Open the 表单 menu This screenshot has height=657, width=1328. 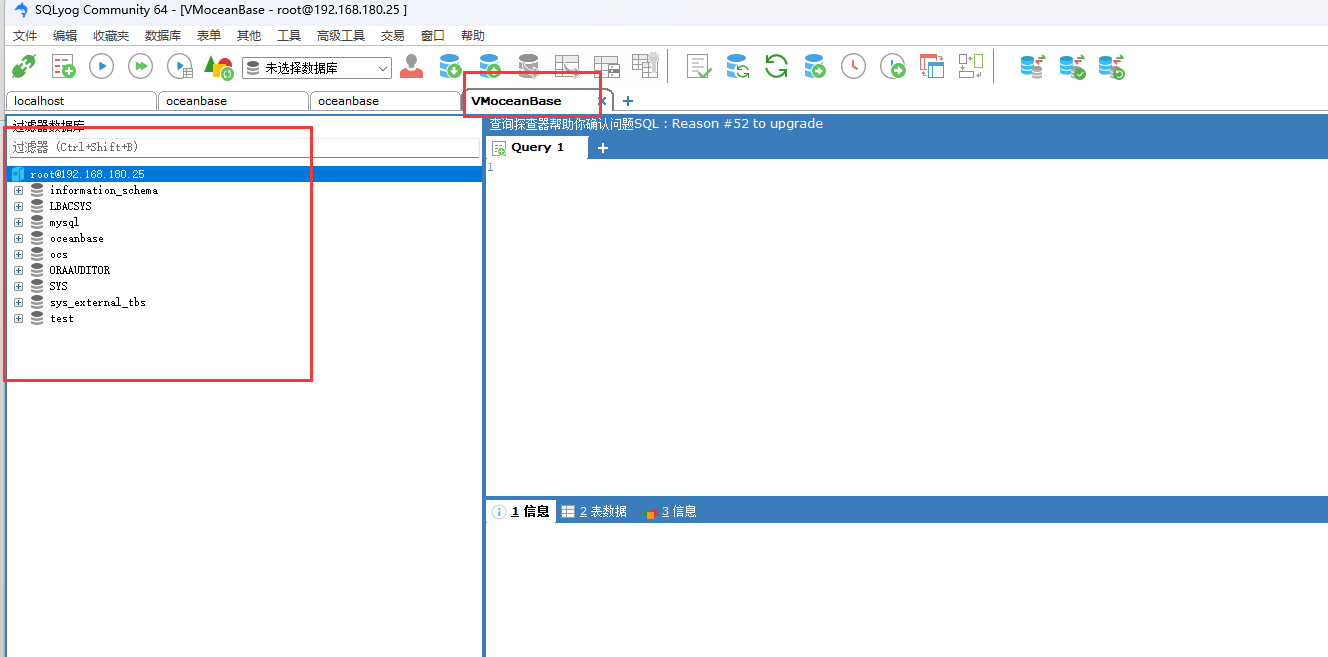click(209, 35)
